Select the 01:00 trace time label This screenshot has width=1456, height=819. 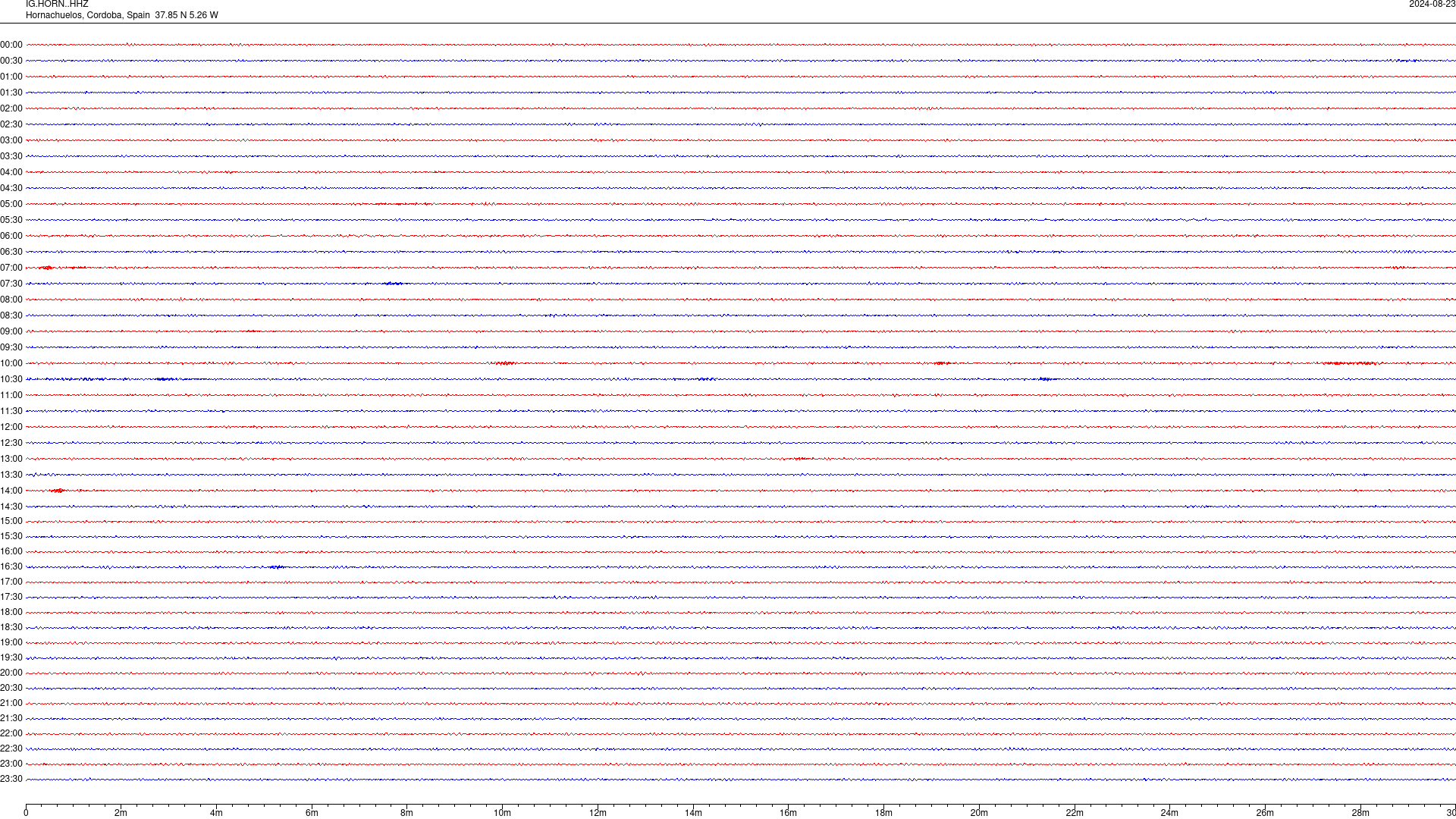pos(11,77)
